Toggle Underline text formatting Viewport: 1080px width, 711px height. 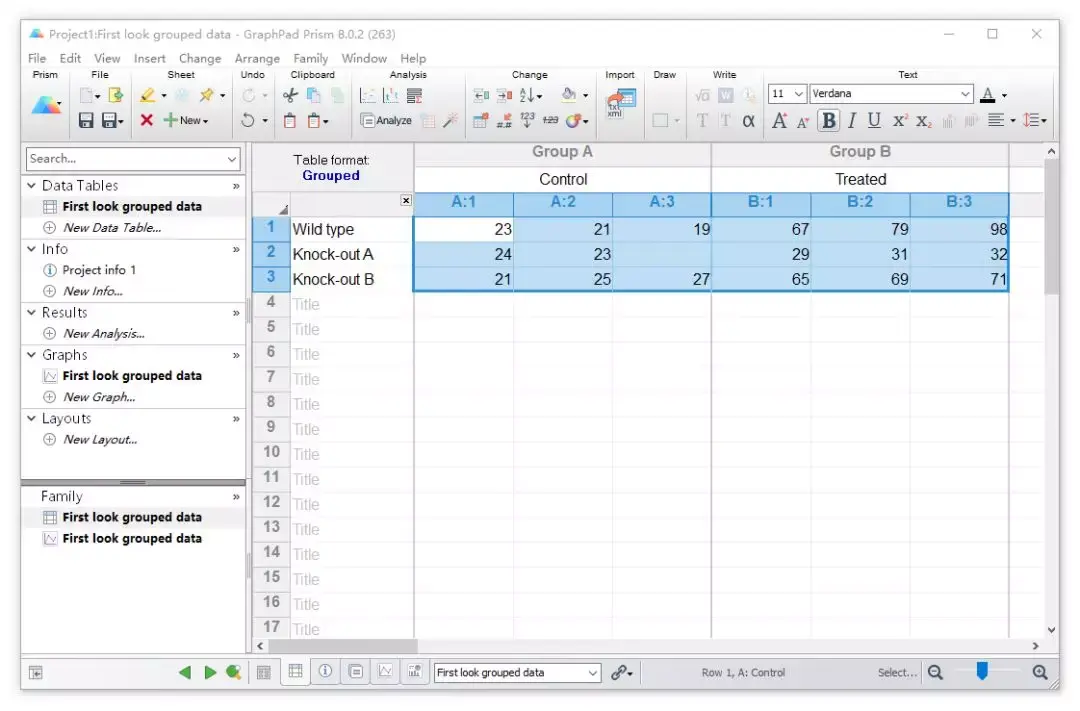click(x=874, y=121)
